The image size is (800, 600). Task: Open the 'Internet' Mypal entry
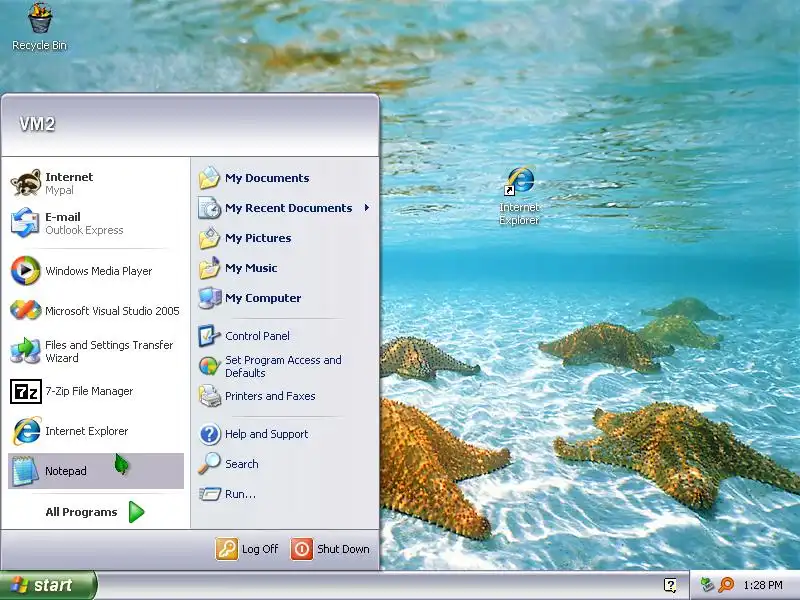point(96,183)
